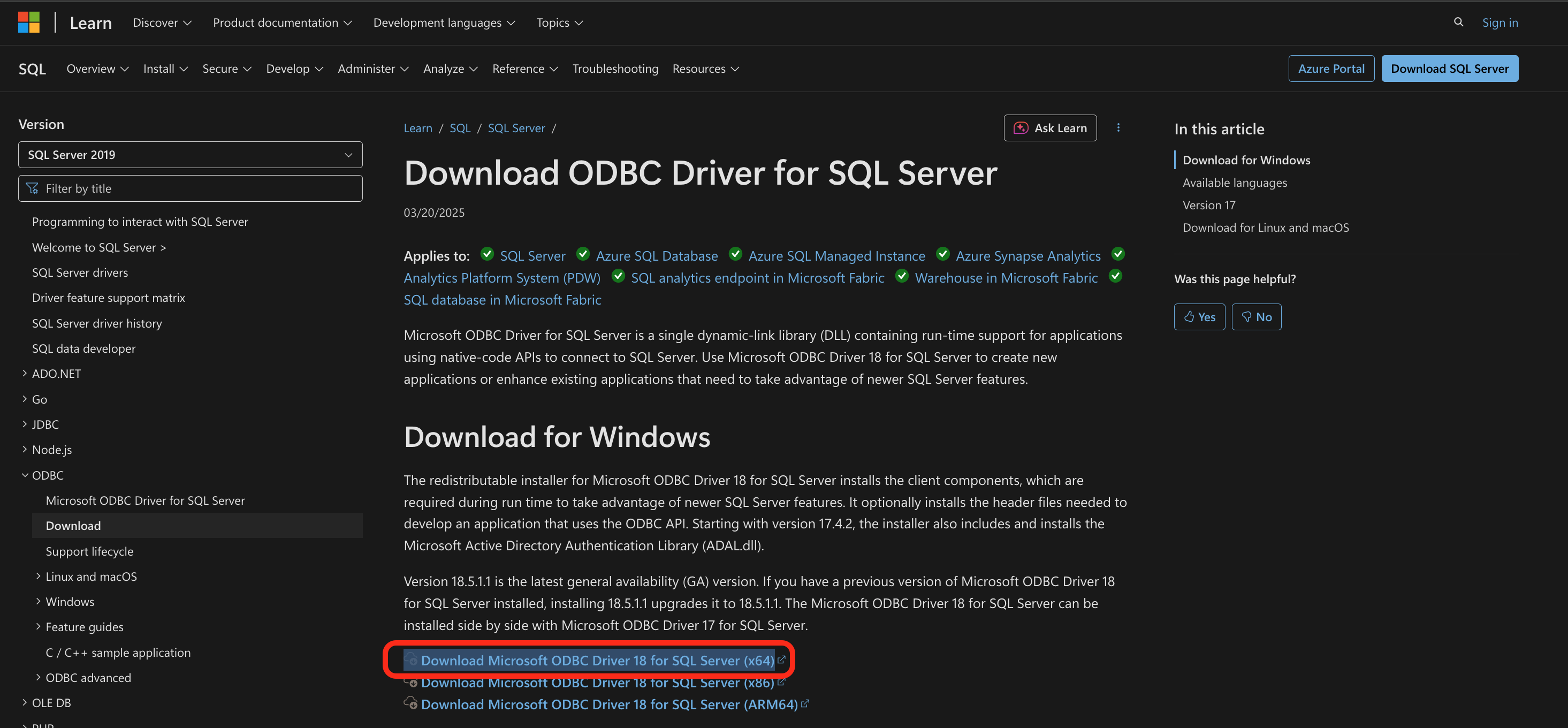The width and height of the screenshot is (1568, 728).
Task: Select Troubleshooting in the SQL navigation bar
Action: [615, 68]
